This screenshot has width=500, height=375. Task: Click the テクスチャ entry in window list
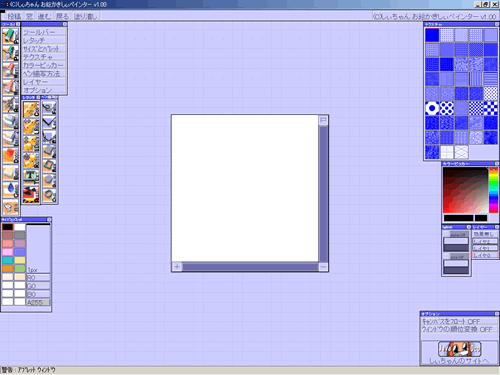(x=44, y=57)
